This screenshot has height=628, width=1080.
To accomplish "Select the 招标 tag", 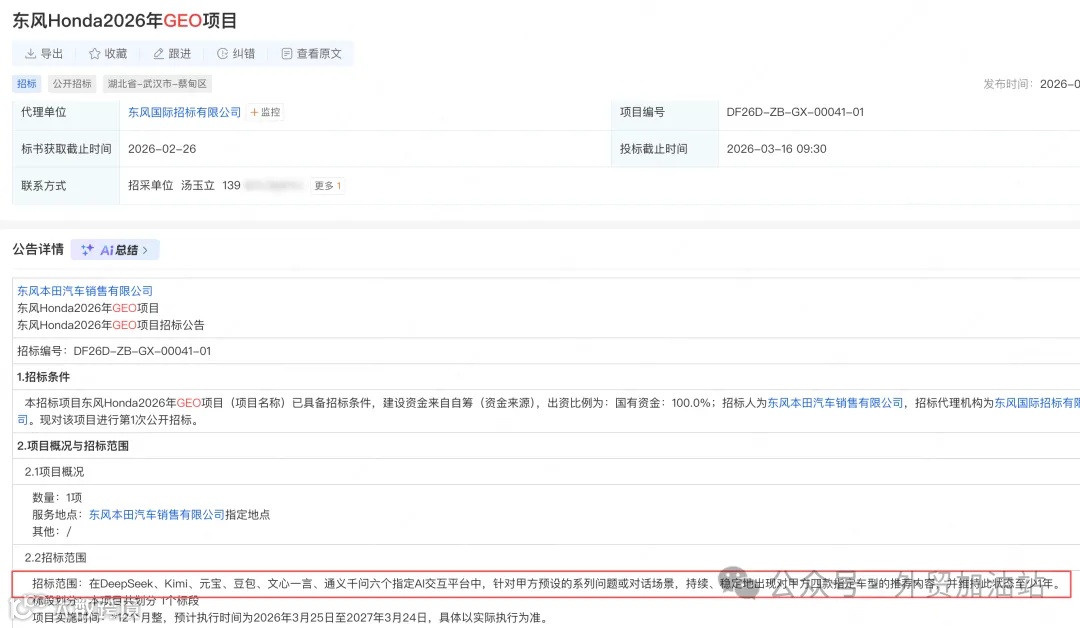I will coord(27,84).
